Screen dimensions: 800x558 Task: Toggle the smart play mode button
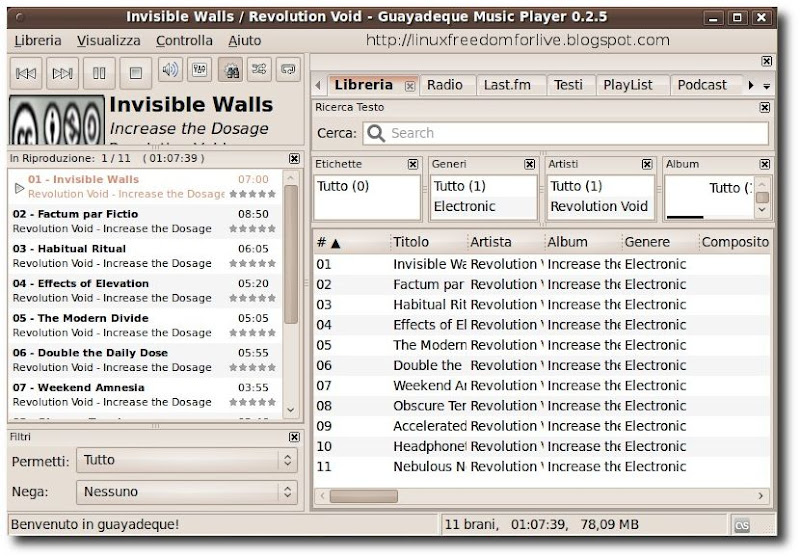click(231, 70)
